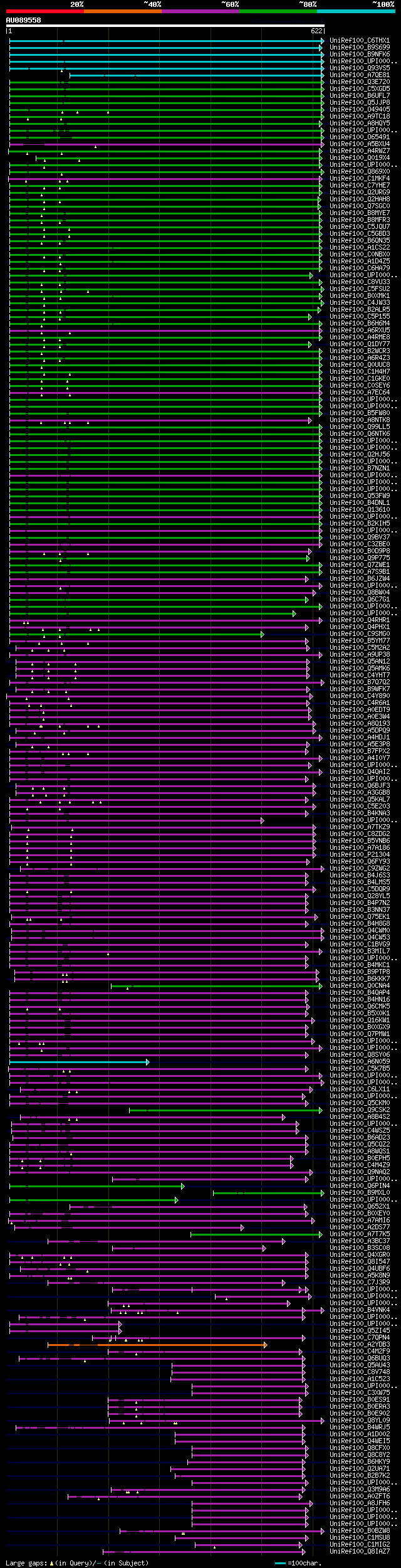Select the UniRef100_A5BXU4 label

360,144
